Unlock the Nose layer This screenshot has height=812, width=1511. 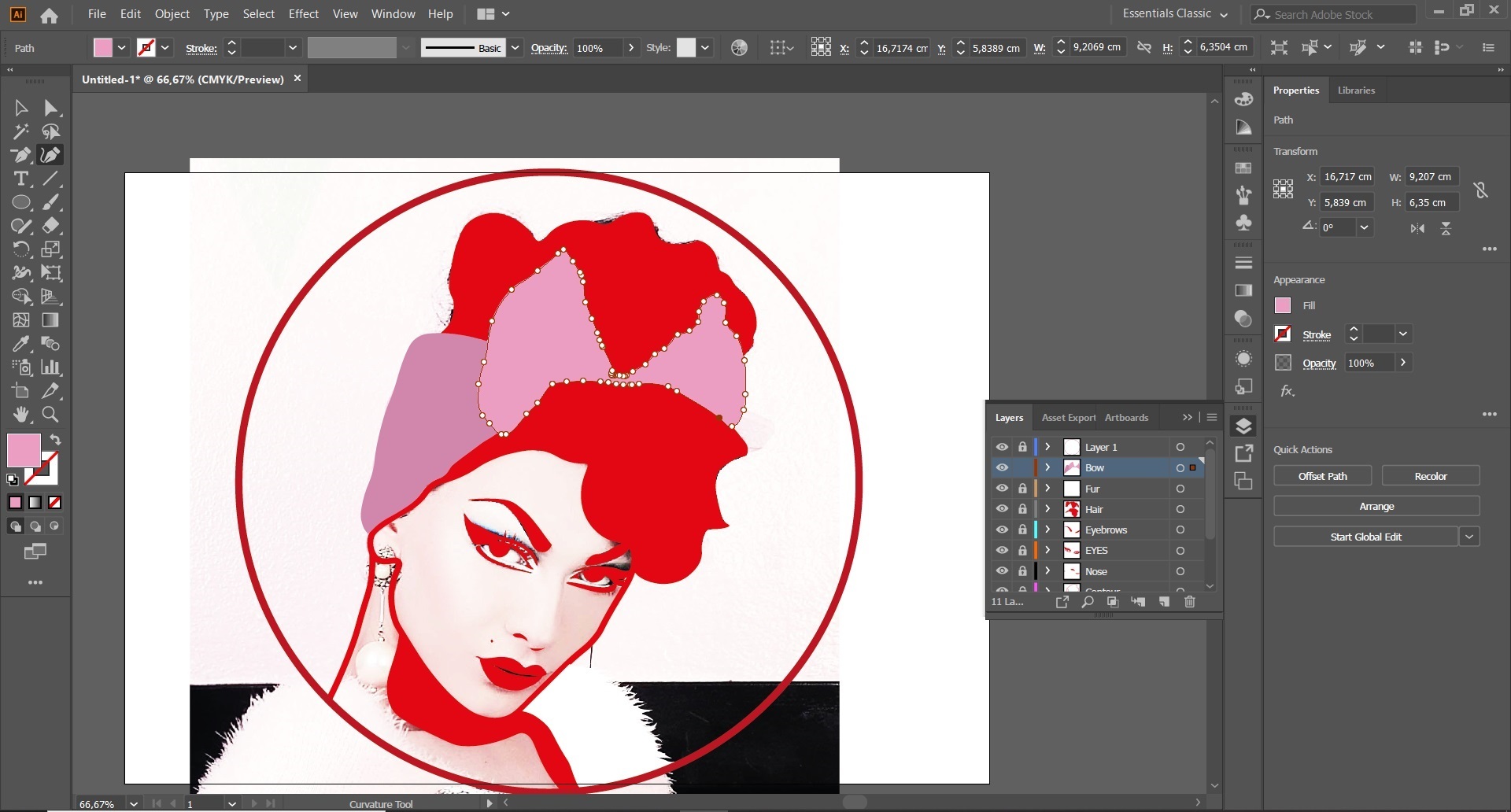1022,571
